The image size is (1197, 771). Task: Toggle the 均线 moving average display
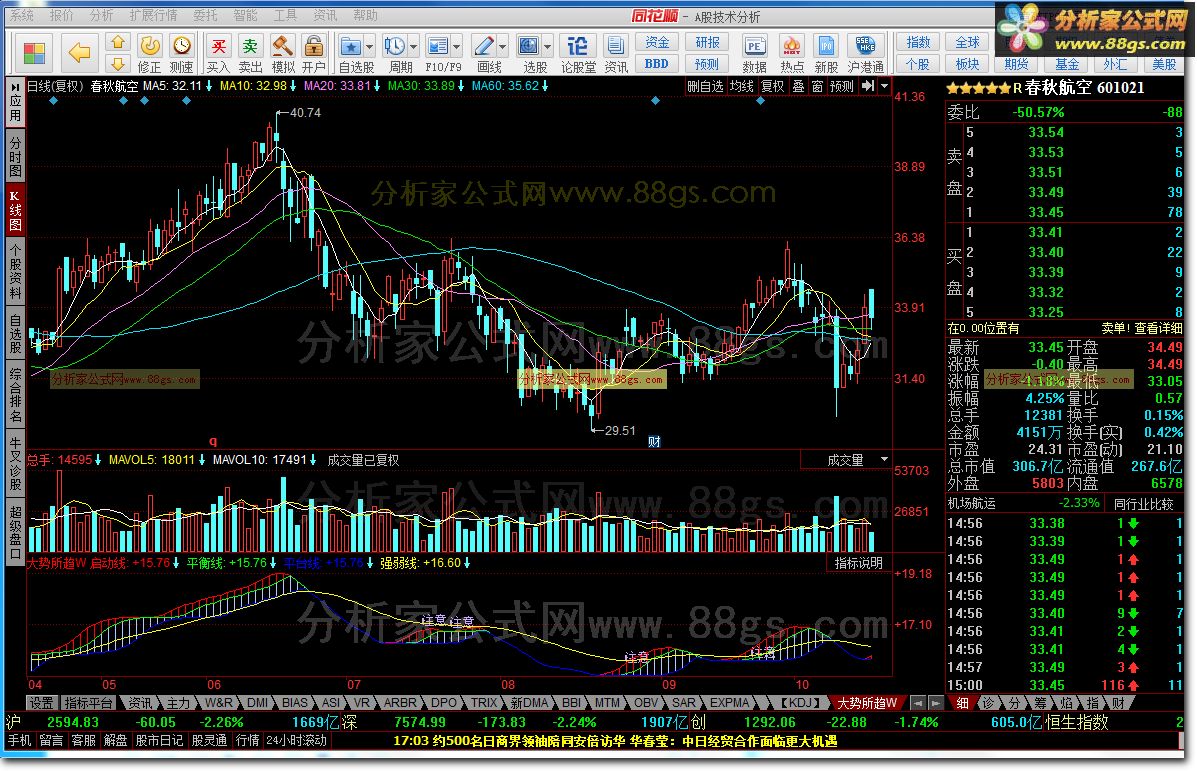(x=741, y=86)
